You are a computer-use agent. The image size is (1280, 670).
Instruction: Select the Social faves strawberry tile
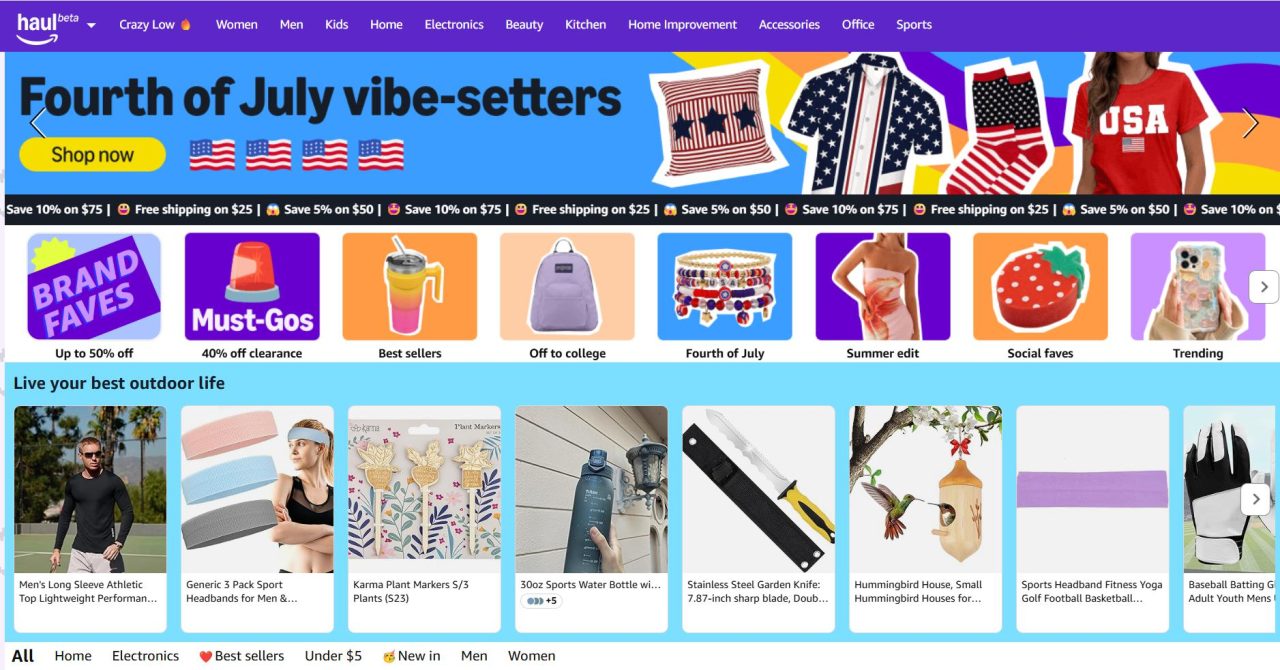coord(1040,296)
